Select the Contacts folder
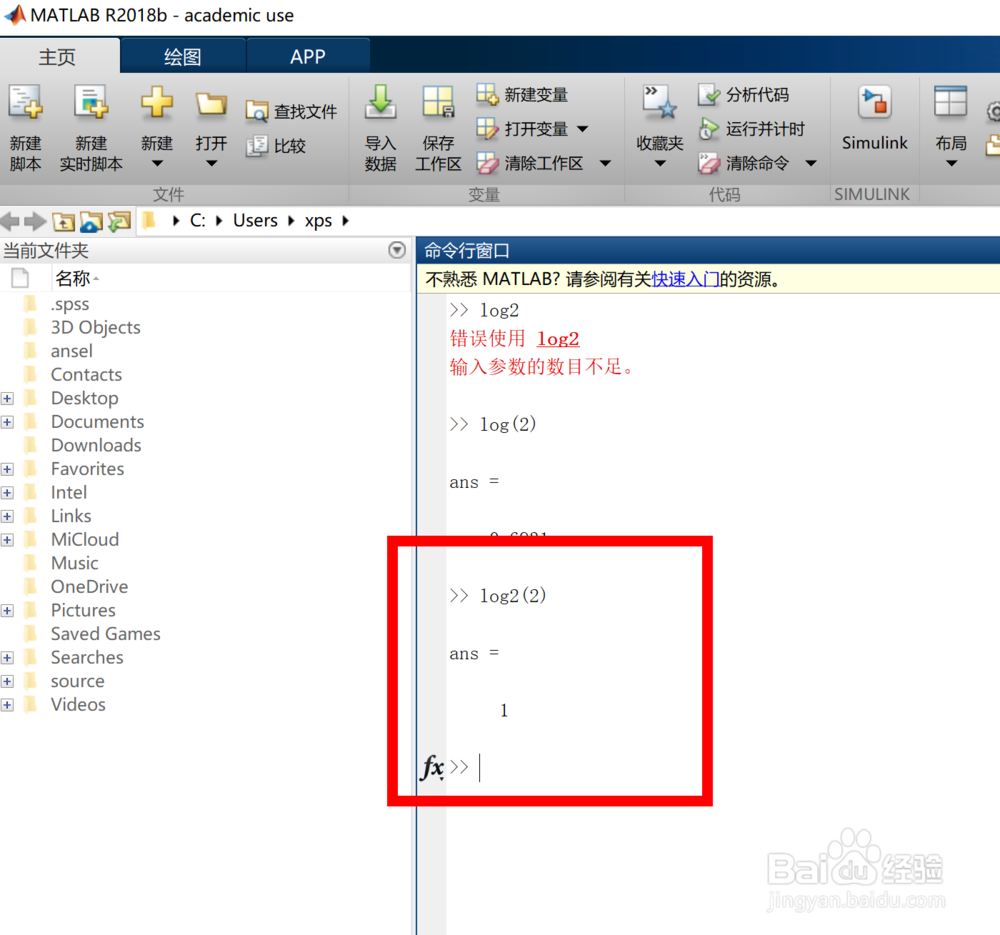 coord(86,375)
